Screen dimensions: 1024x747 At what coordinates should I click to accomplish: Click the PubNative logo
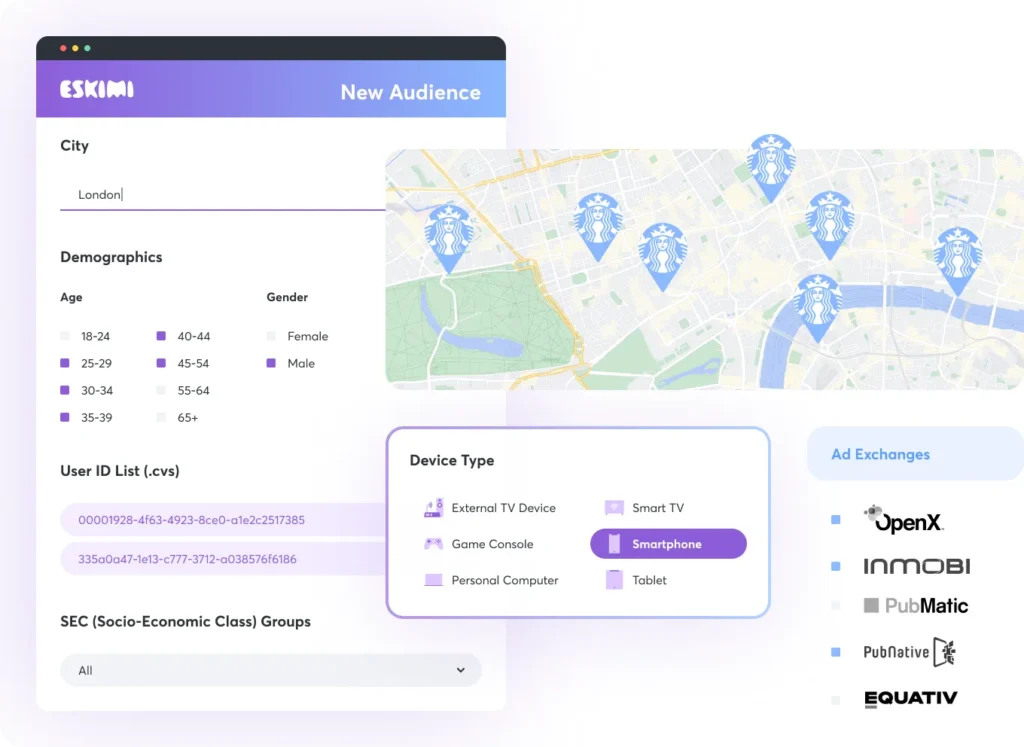(x=910, y=652)
